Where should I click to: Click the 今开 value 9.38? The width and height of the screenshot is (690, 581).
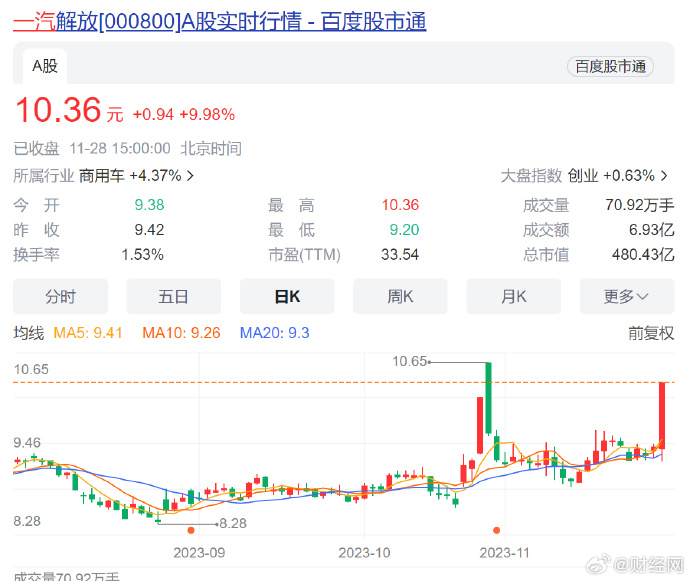coord(149,205)
